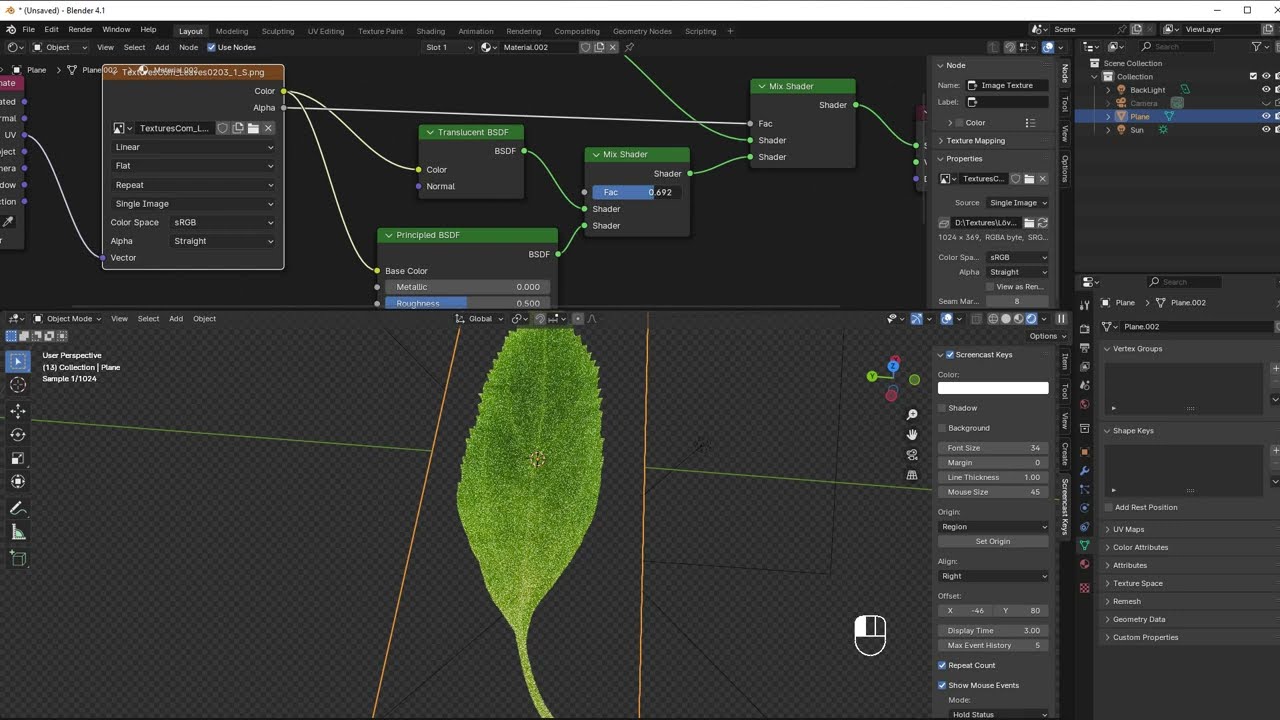Open the Object properties tab (orange square)

point(1085,451)
